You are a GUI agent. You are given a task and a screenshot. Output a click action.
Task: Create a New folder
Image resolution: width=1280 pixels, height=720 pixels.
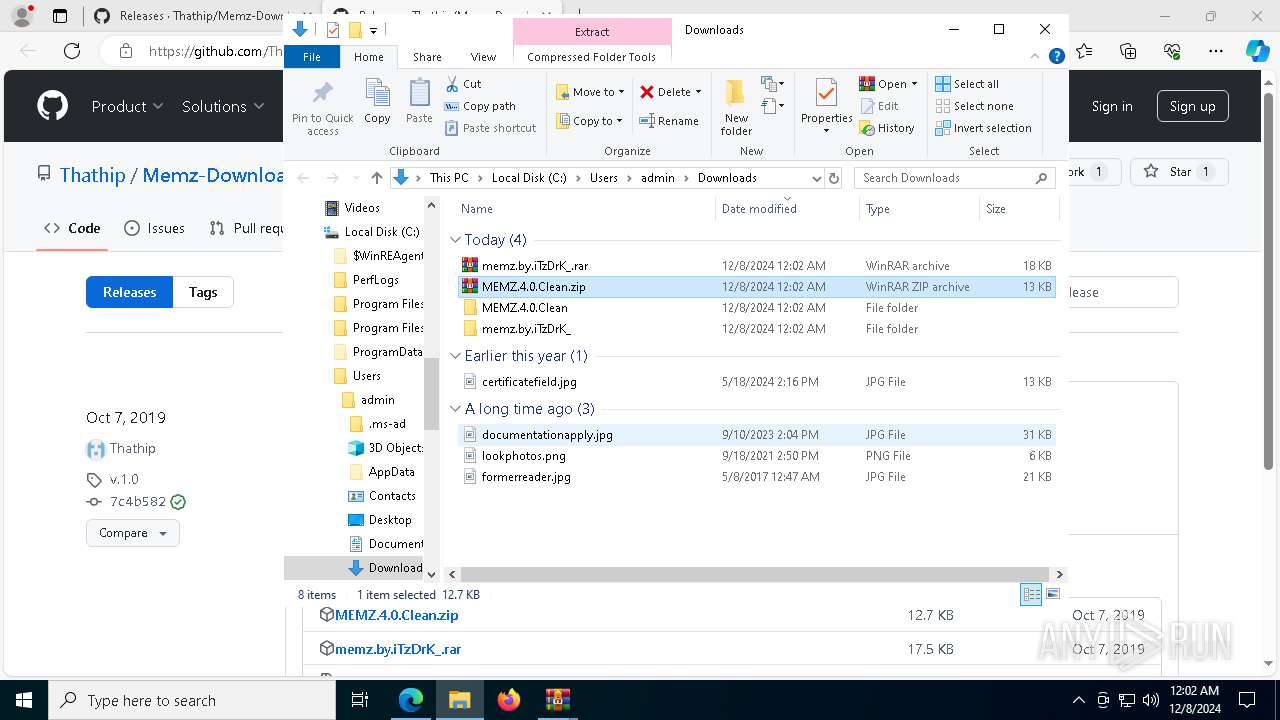tap(736, 107)
